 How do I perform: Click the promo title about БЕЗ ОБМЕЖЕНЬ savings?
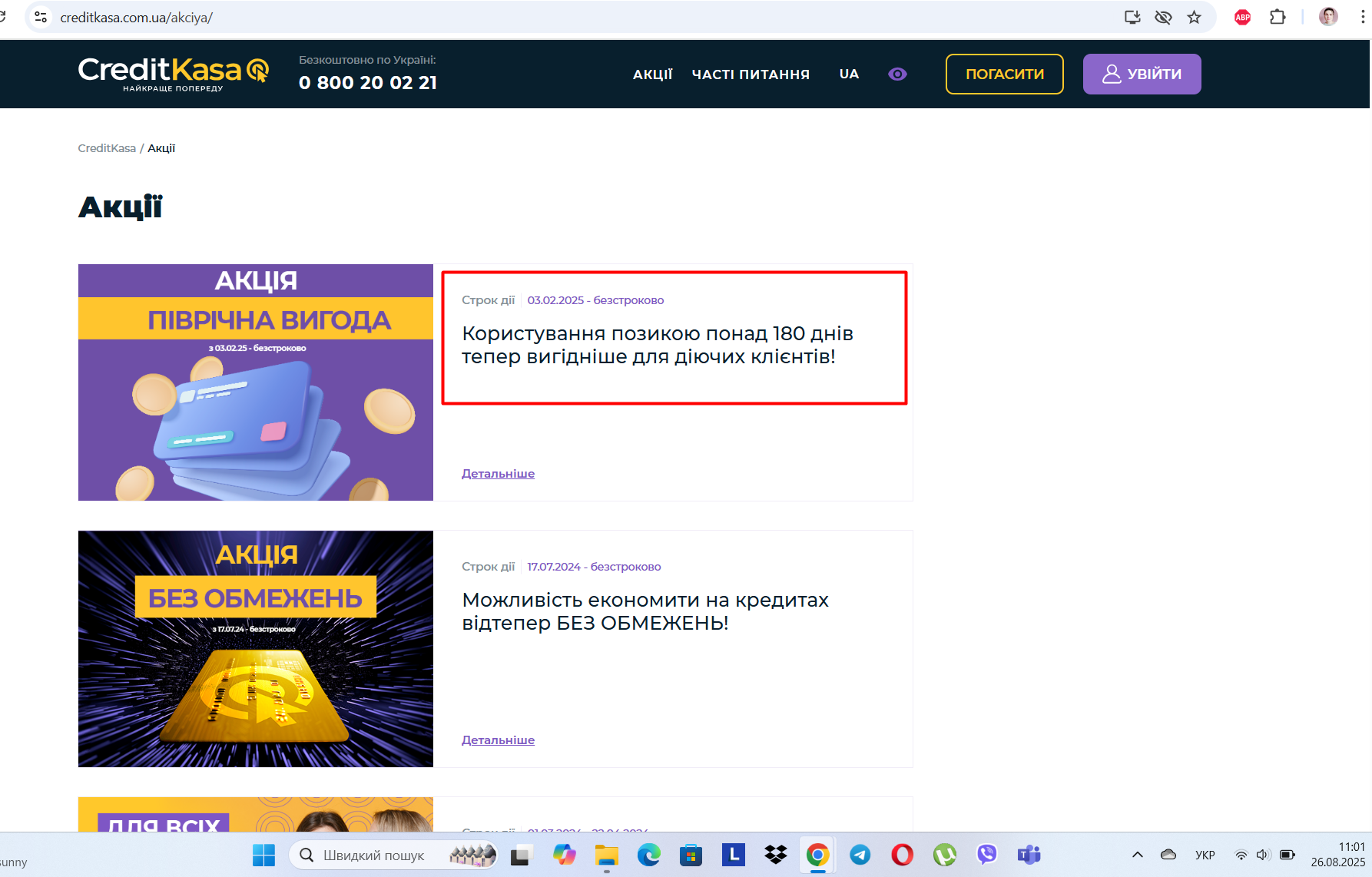pyautogui.click(x=645, y=611)
